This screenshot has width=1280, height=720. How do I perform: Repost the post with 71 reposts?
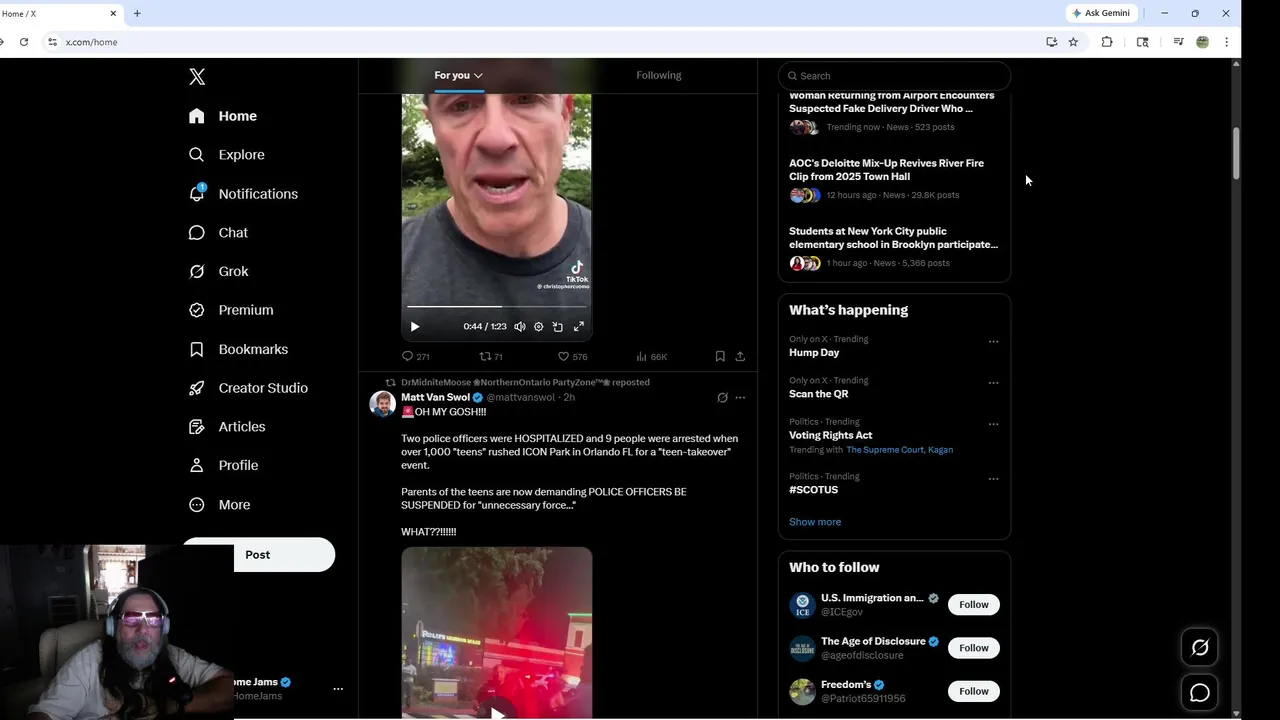coord(491,356)
